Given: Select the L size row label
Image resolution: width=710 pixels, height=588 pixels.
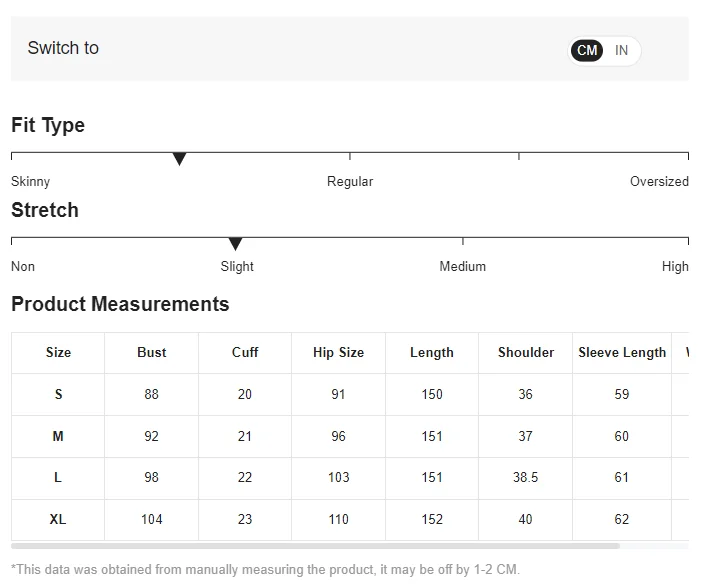Looking at the screenshot, I should (x=58, y=478).
